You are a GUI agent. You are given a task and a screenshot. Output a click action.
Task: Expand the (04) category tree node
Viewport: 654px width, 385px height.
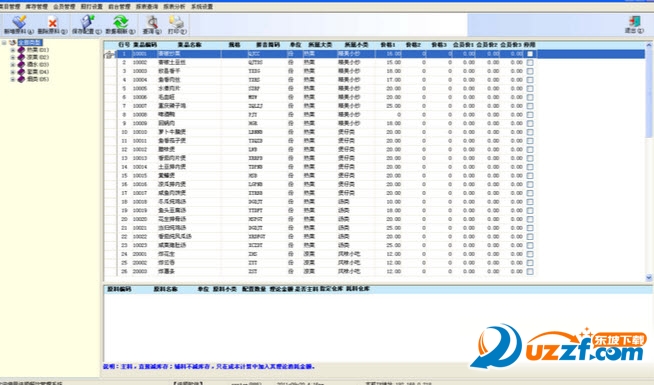(x=13, y=72)
